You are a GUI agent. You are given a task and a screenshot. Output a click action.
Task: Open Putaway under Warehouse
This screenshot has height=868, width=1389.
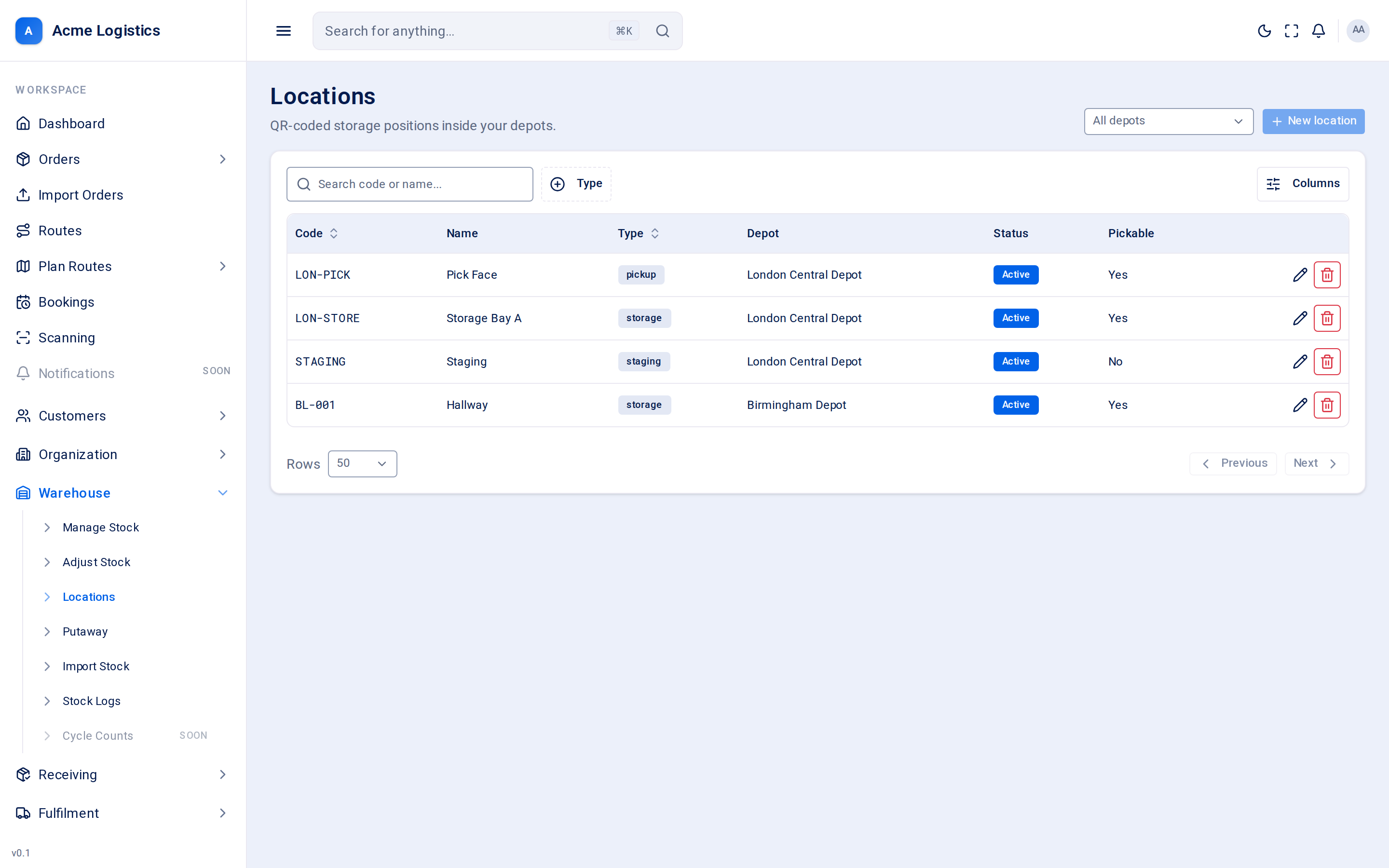(x=85, y=632)
